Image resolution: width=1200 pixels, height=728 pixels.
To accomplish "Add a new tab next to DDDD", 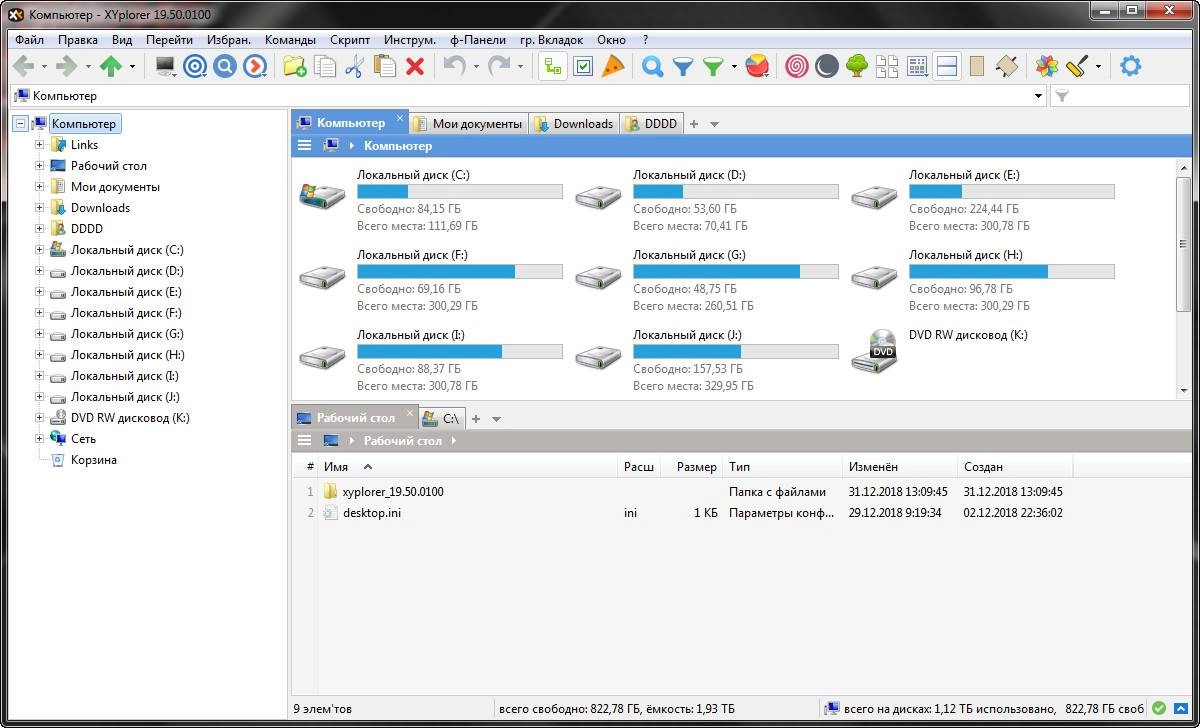I will (x=694, y=124).
